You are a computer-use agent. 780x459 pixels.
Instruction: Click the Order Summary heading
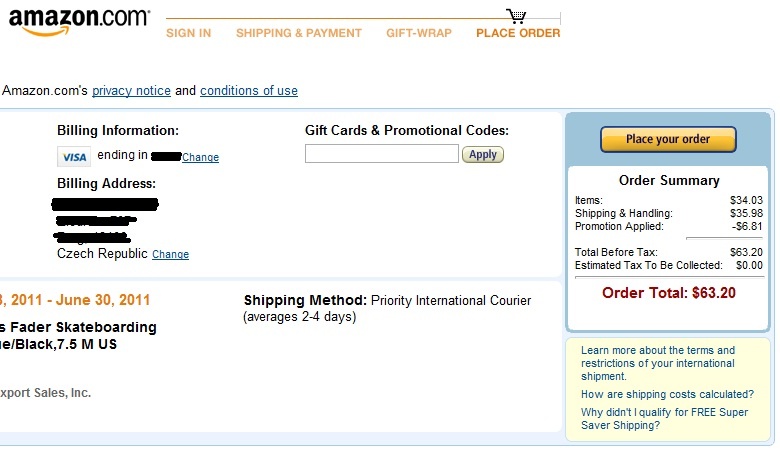669,181
